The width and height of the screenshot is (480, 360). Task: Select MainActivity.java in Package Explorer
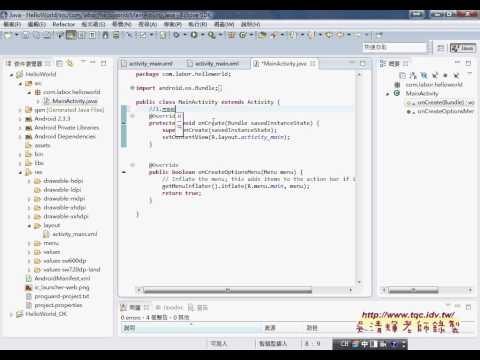[x=71, y=101]
